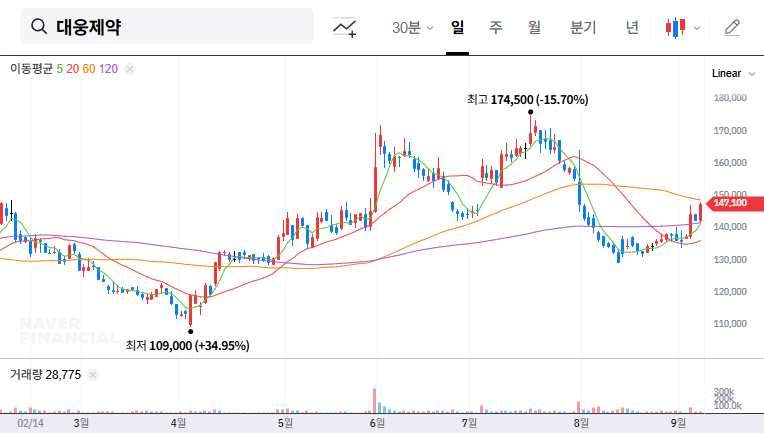Select the 일 daily tab

click(x=457, y=27)
